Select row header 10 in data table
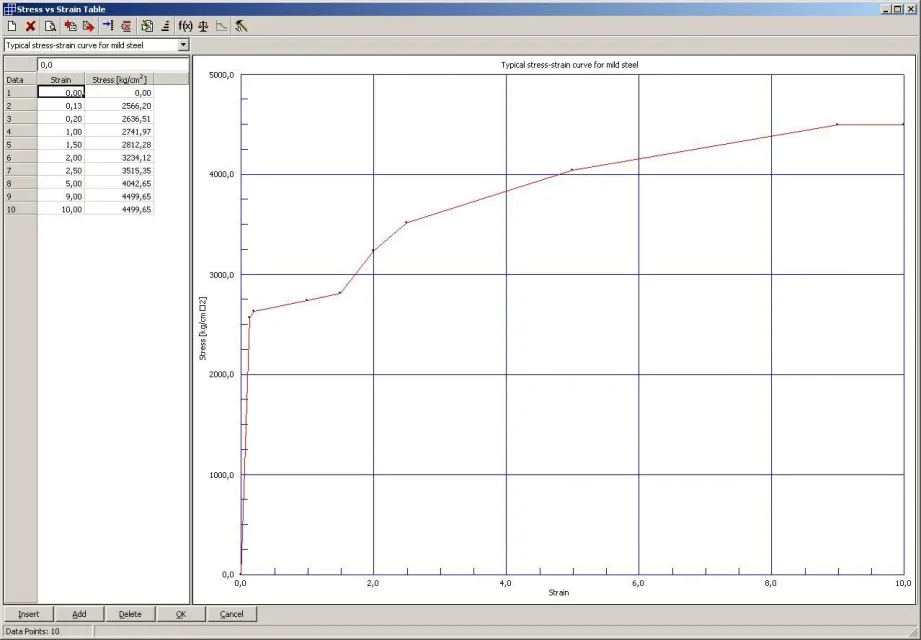The image size is (921, 640). (x=21, y=209)
